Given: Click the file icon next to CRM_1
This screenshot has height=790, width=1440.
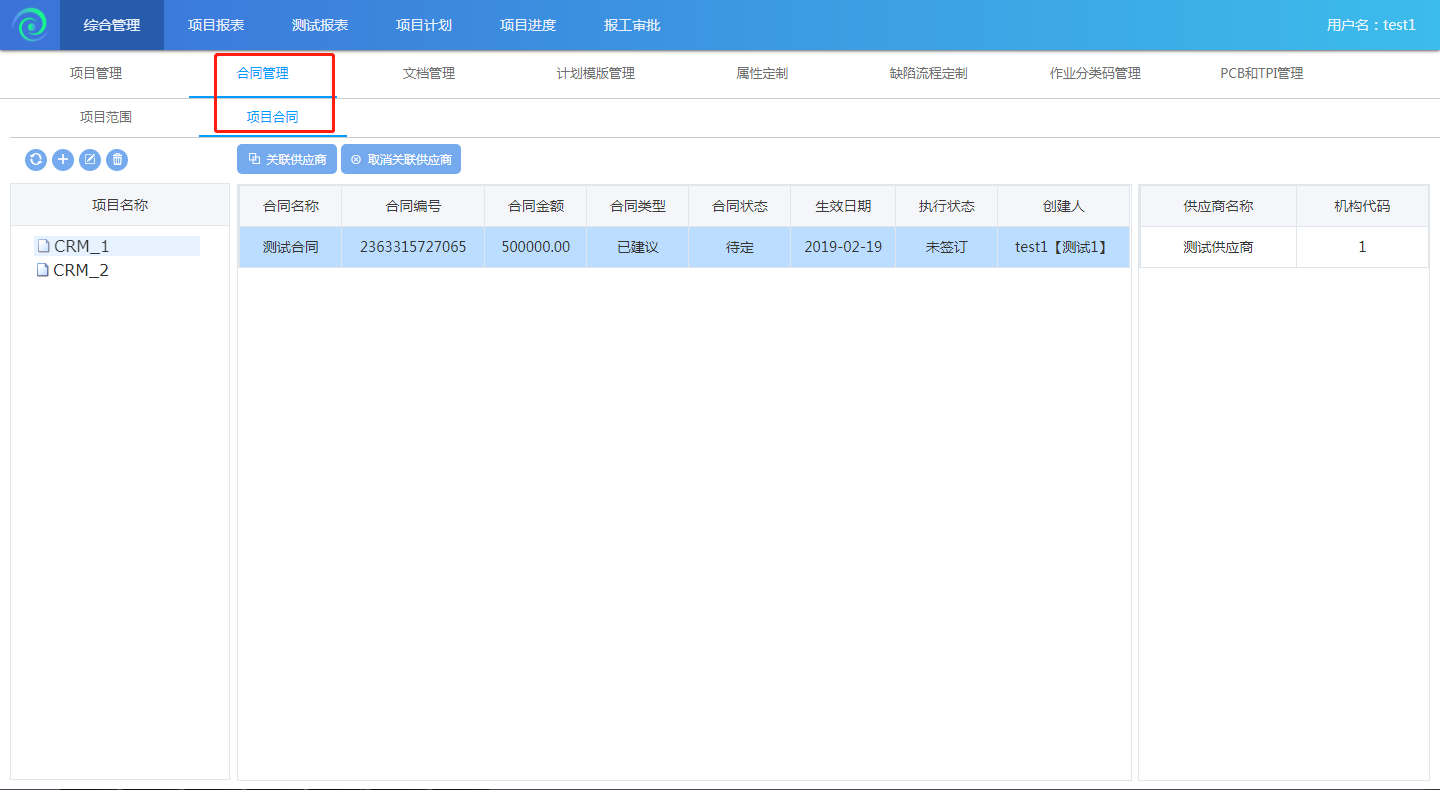Looking at the screenshot, I should pos(43,246).
